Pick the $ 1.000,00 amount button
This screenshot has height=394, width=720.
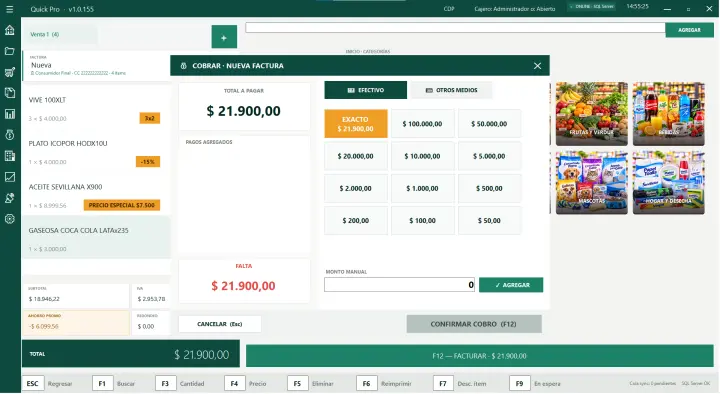(x=422, y=188)
